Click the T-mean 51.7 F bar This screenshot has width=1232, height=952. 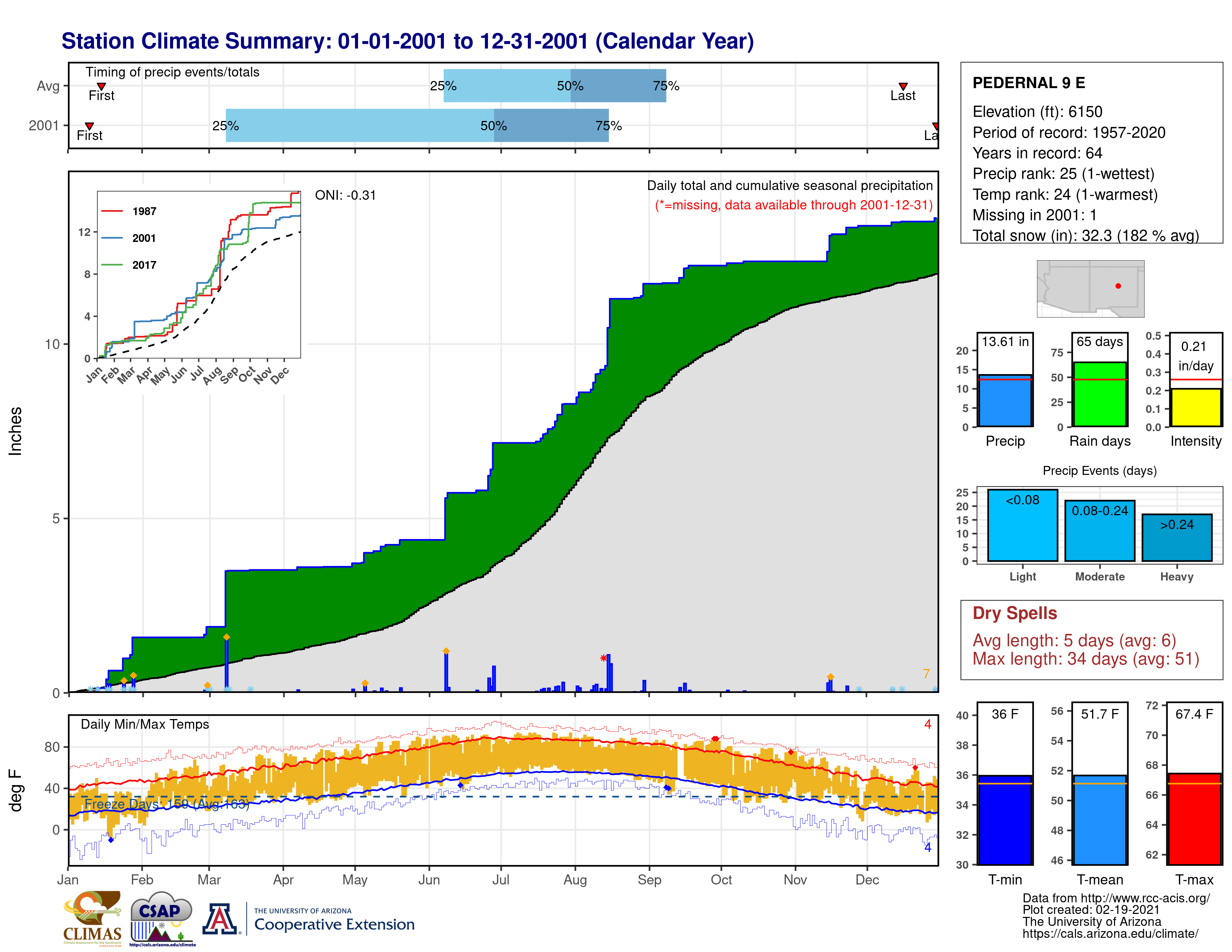[x=1099, y=819]
